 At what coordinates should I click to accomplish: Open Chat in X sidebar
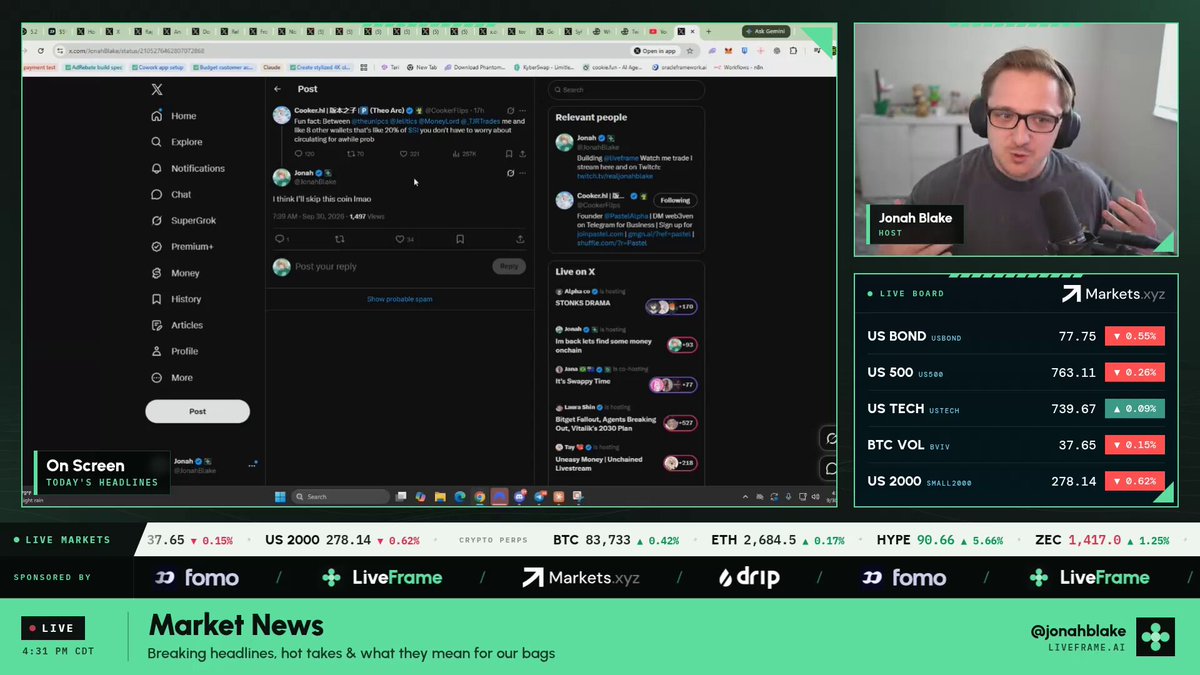(171, 194)
